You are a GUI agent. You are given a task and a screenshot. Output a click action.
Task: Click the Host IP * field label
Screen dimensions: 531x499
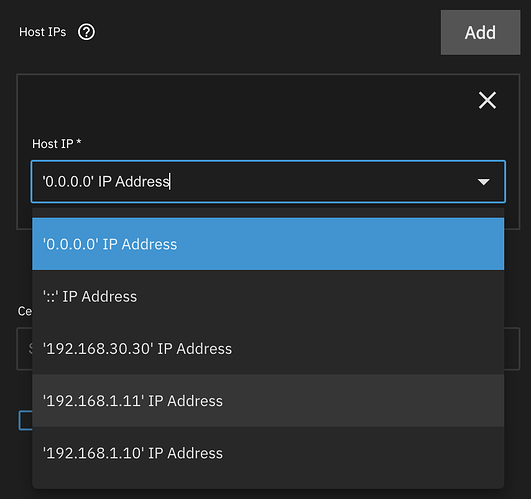click(57, 144)
